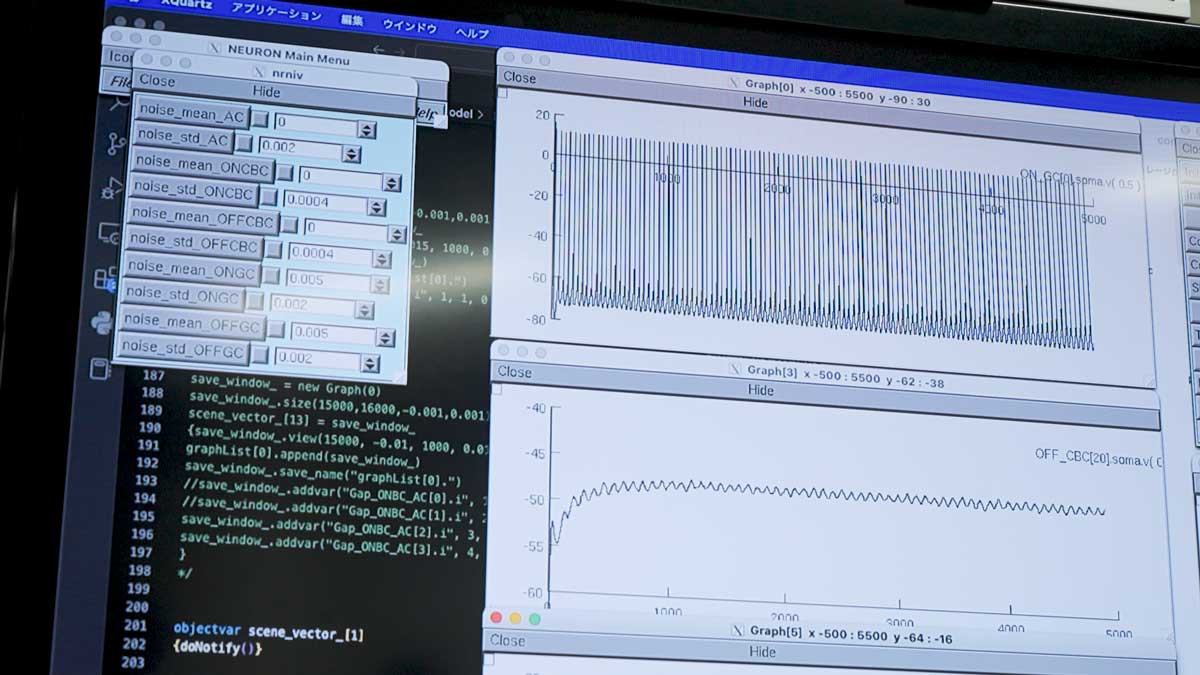The width and height of the screenshot is (1200, 675).
Task: Toggle the noise_std_ONCBC checkbox
Action: (x=269, y=198)
